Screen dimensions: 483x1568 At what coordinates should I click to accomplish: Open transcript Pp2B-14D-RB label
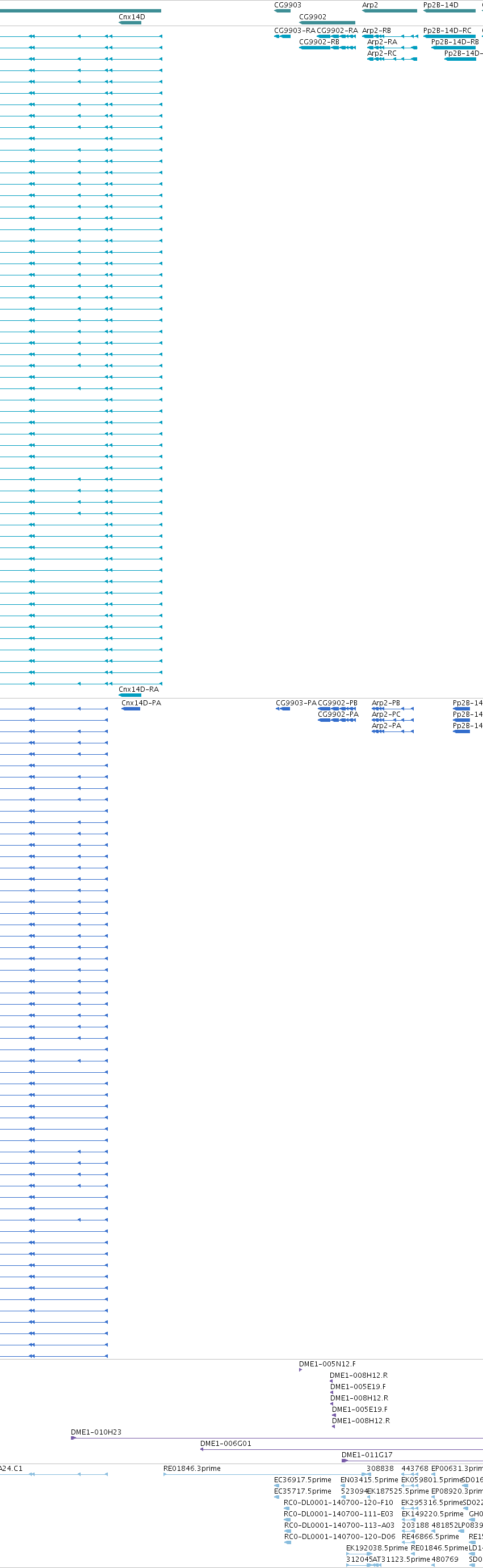pyautogui.click(x=455, y=42)
